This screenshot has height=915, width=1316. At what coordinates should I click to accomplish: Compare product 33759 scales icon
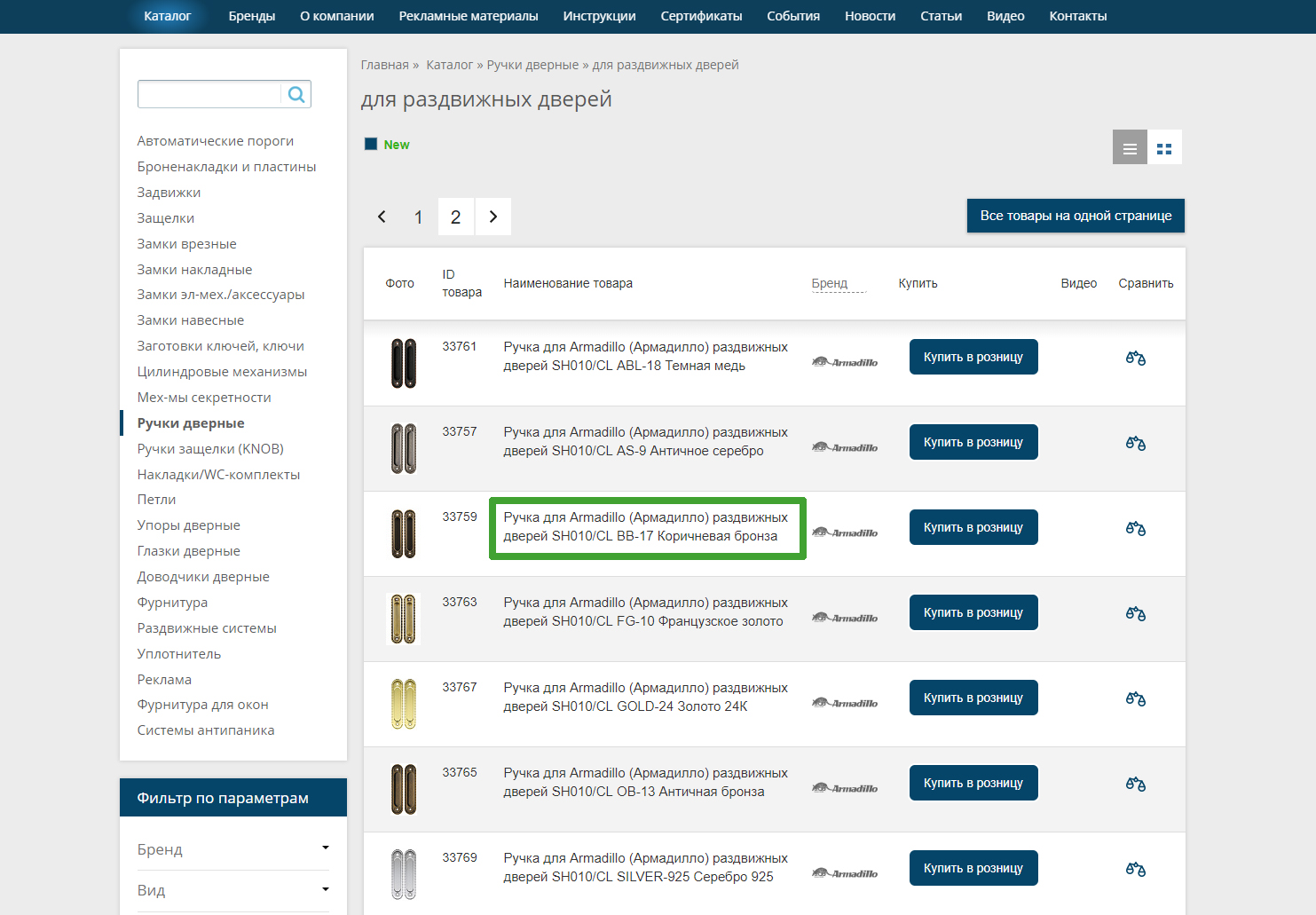[x=1136, y=528]
